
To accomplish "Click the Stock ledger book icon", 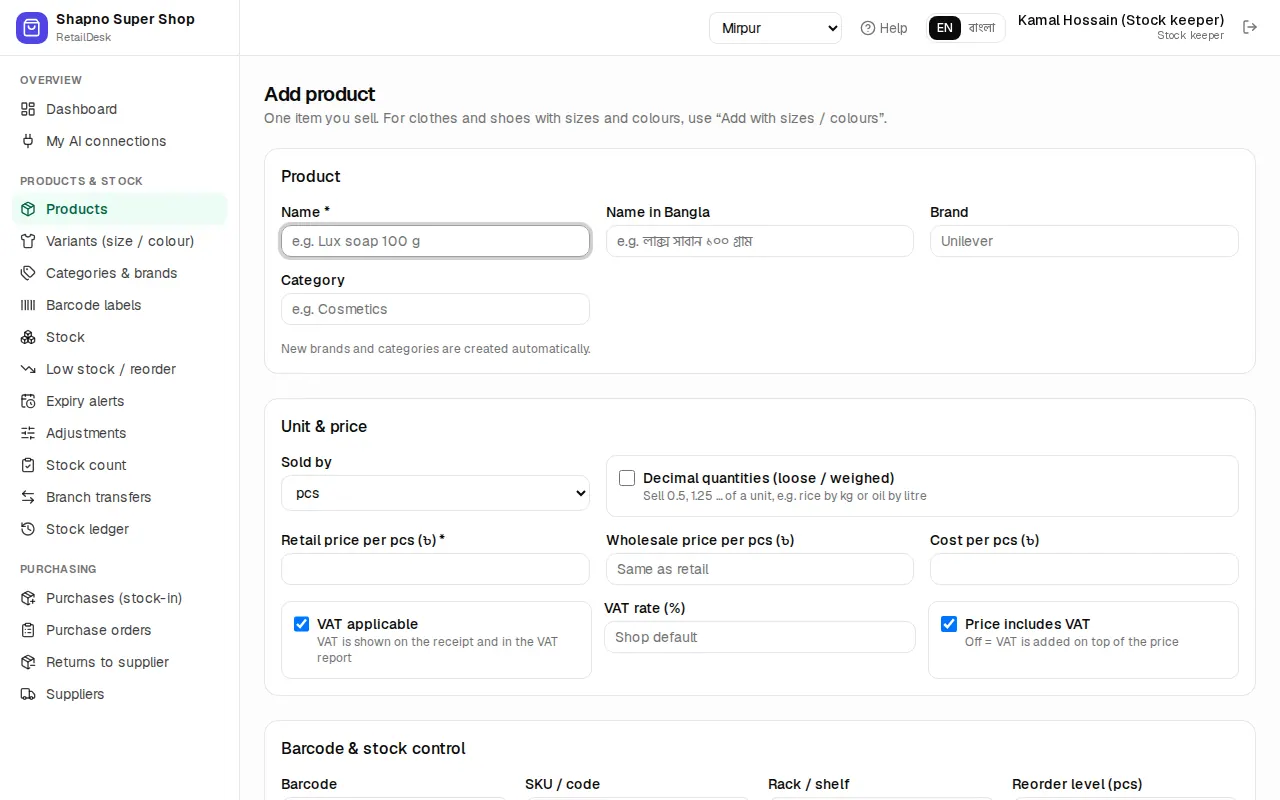I will (x=28, y=529).
